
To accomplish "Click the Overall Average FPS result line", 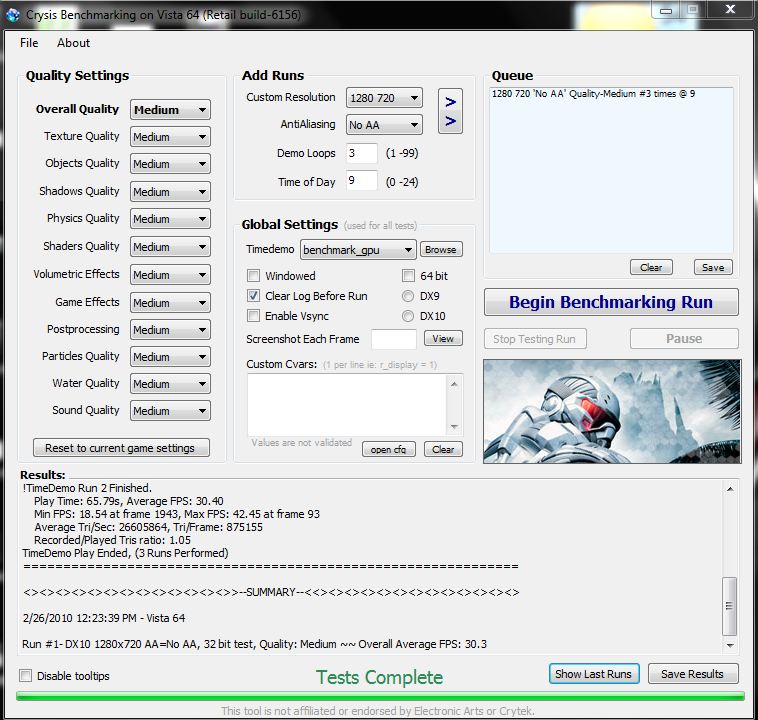I will click(254, 644).
